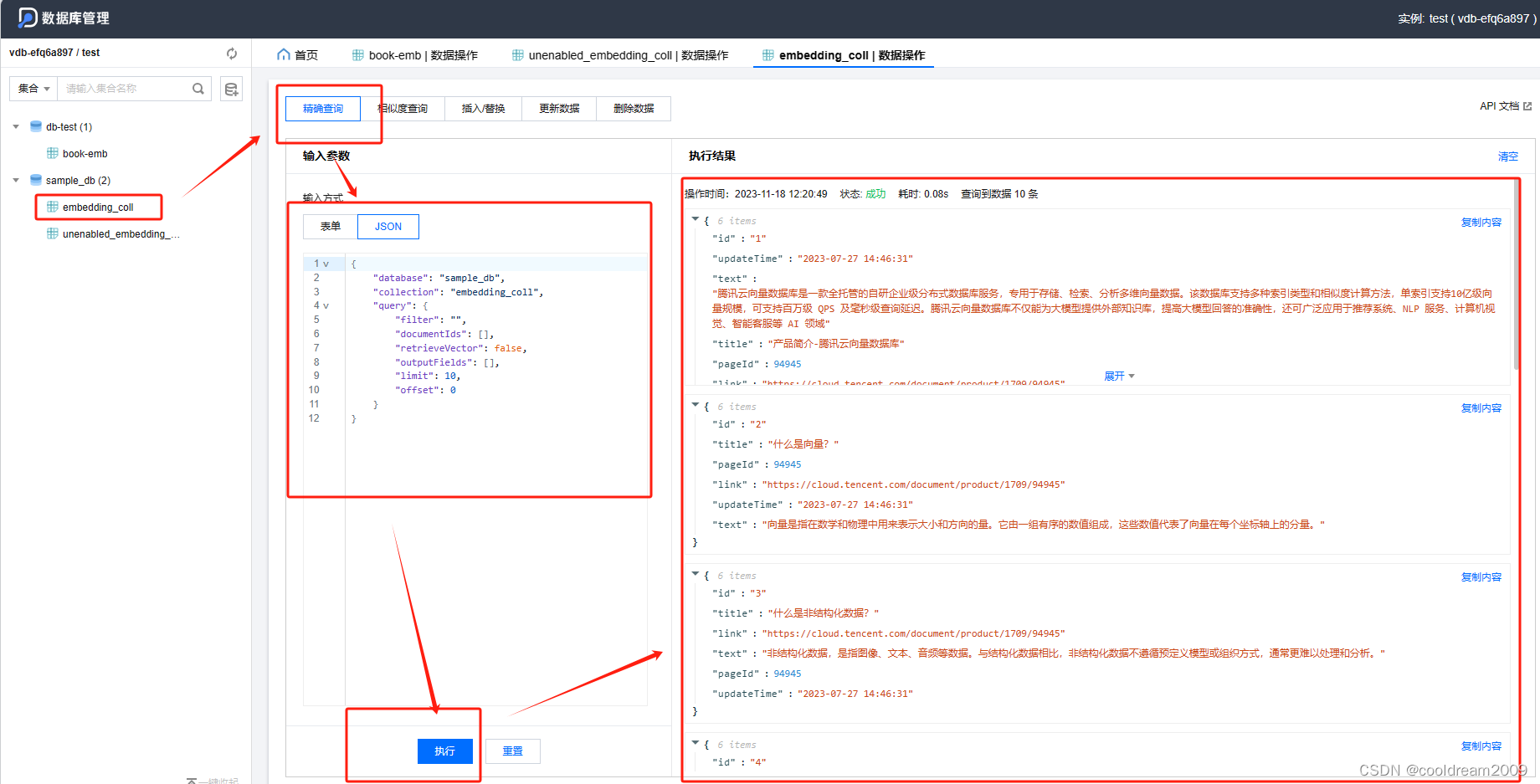
Task: Collapse the db-test tree node
Action: pyautogui.click(x=16, y=127)
